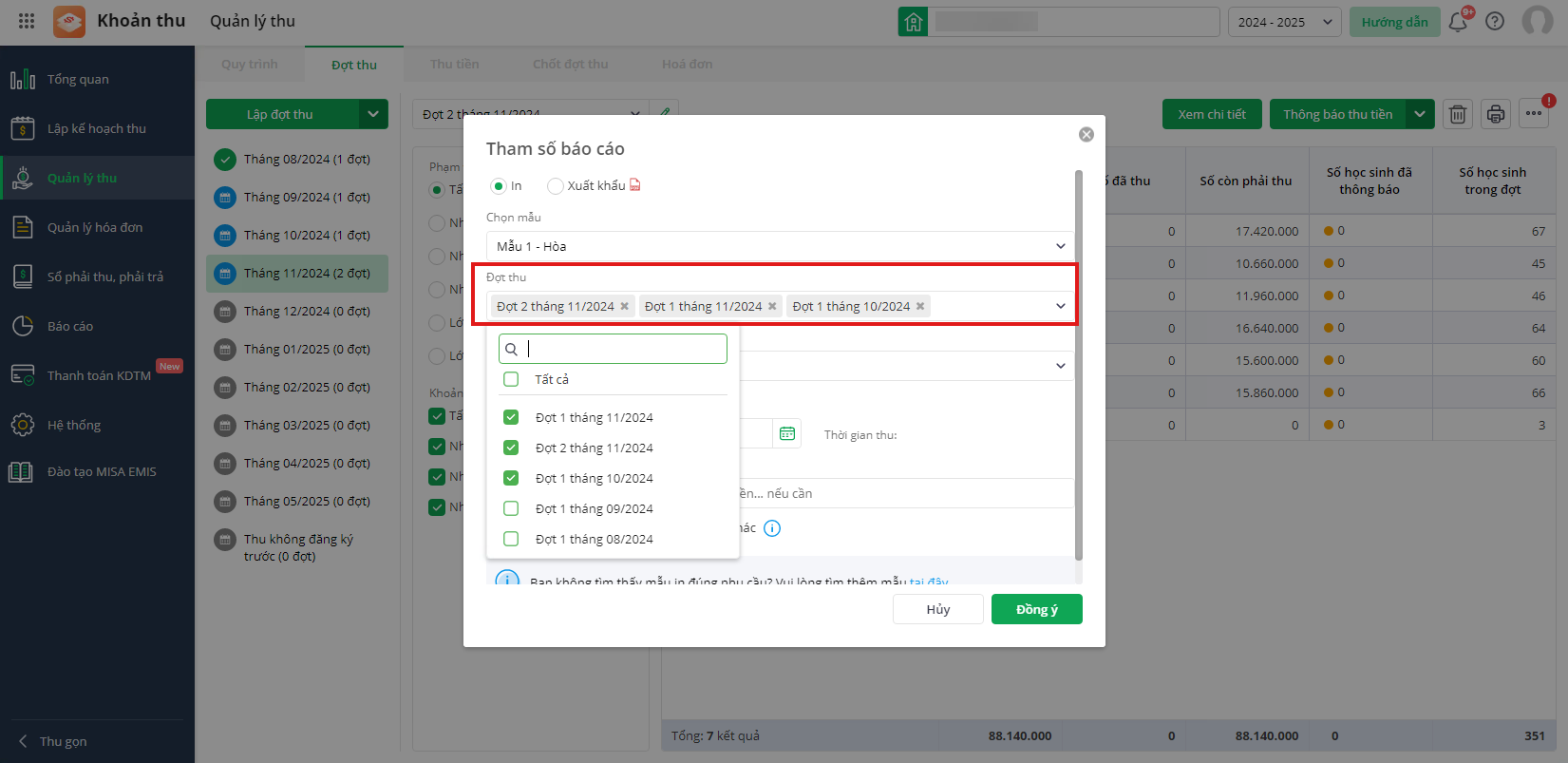Click the trash delete icon
The width and height of the screenshot is (1568, 763).
click(x=1458, y=114)
